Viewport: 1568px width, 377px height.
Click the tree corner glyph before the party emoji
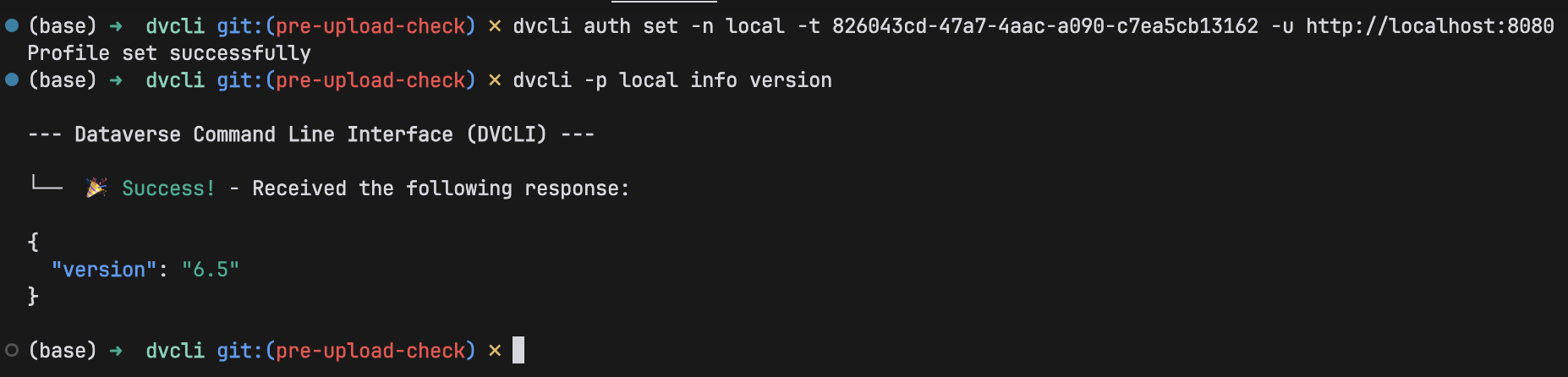point(46,184)
